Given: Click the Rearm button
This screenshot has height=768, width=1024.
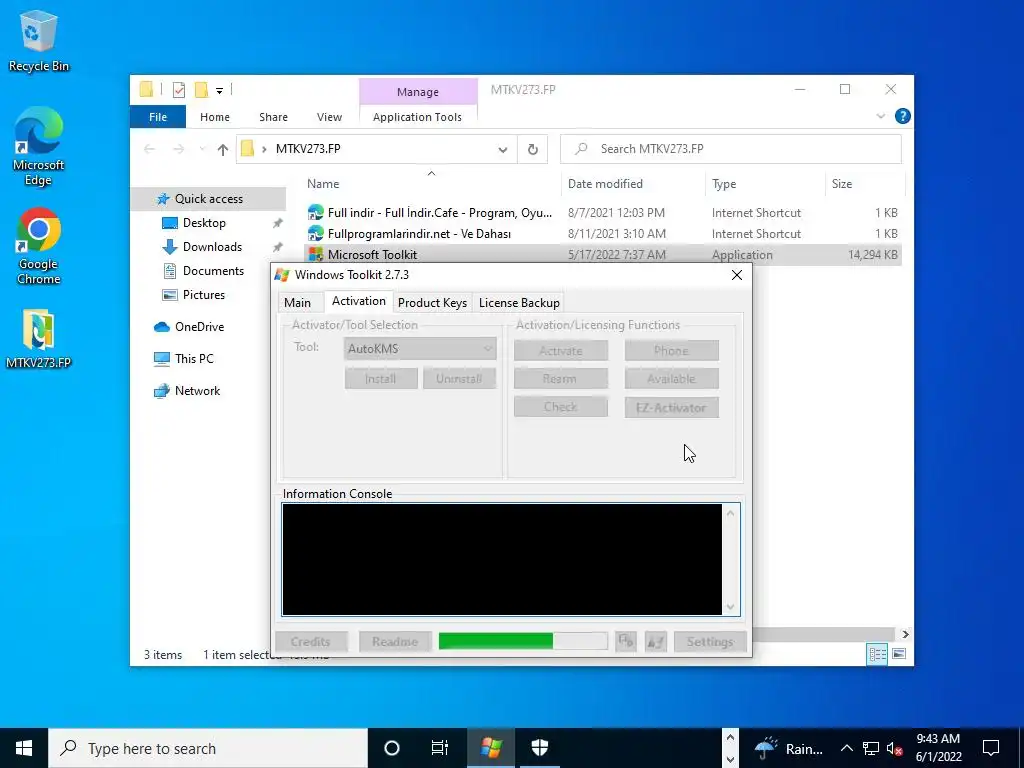Looking at the screenshot, I should [560, 379].
